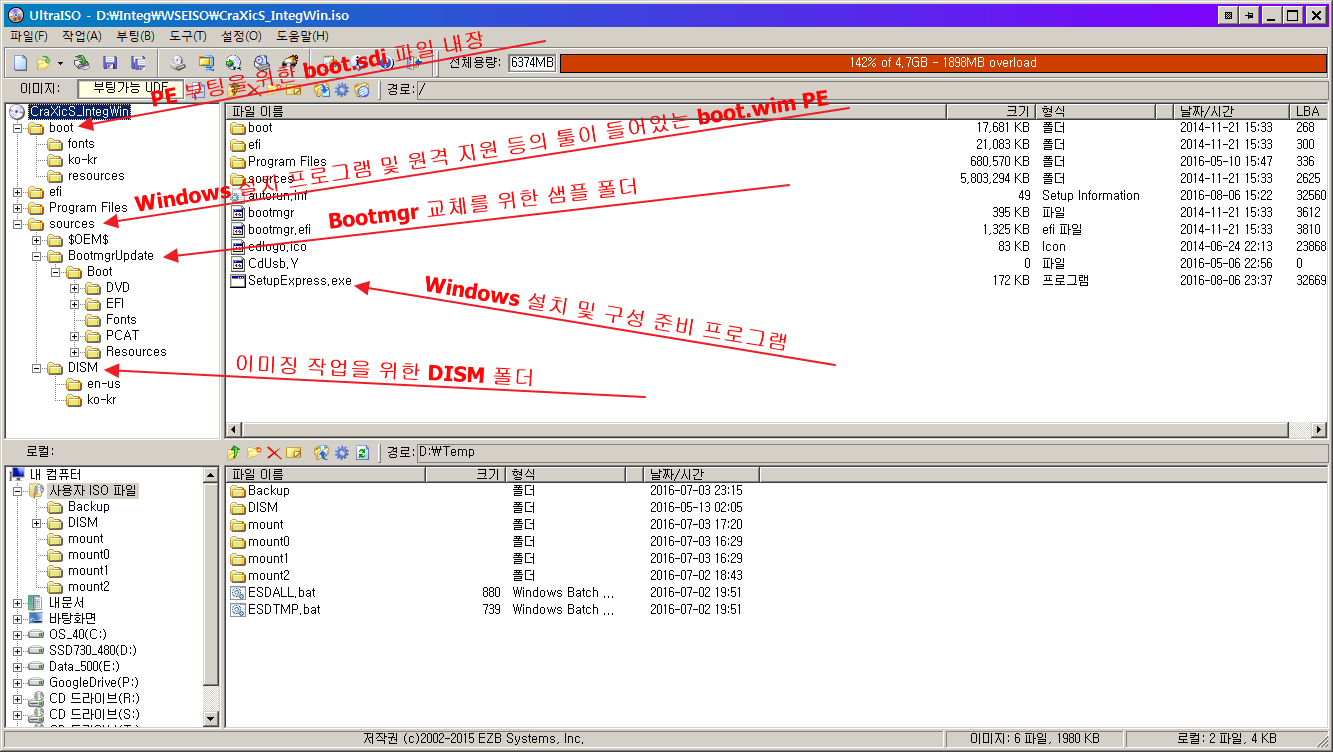Image resolution: width=1333 pixels, height=752 pixels.
Task: Collapse the BootmgrUpdate folder node
Action: tap(37, 256)
